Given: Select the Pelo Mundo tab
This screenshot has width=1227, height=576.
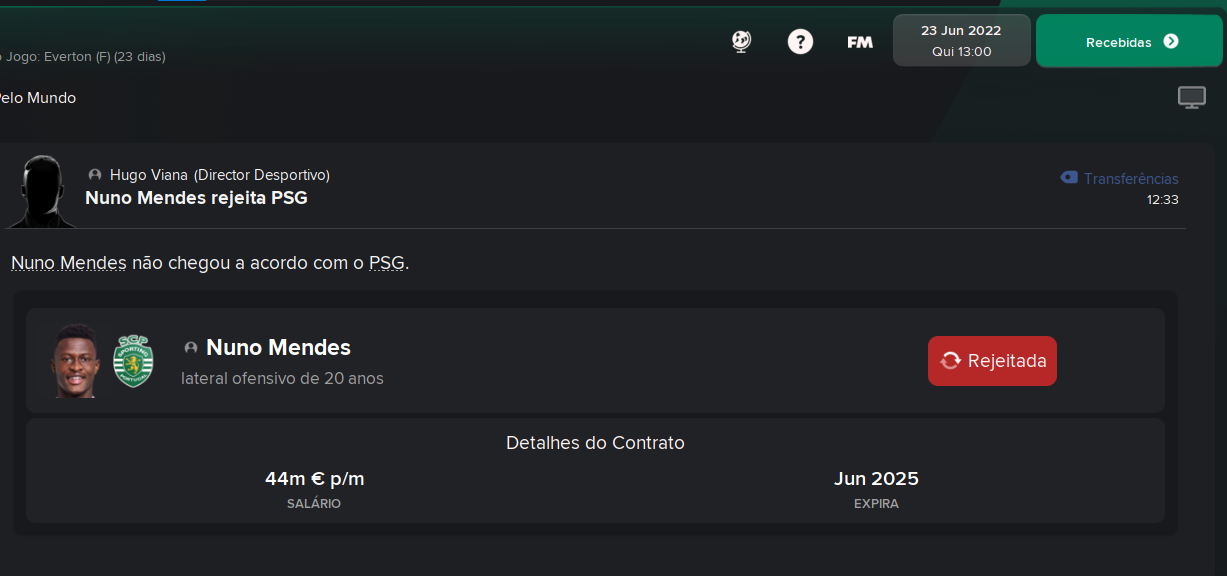Looking at the screenshot, I should (x=36, y=98).
